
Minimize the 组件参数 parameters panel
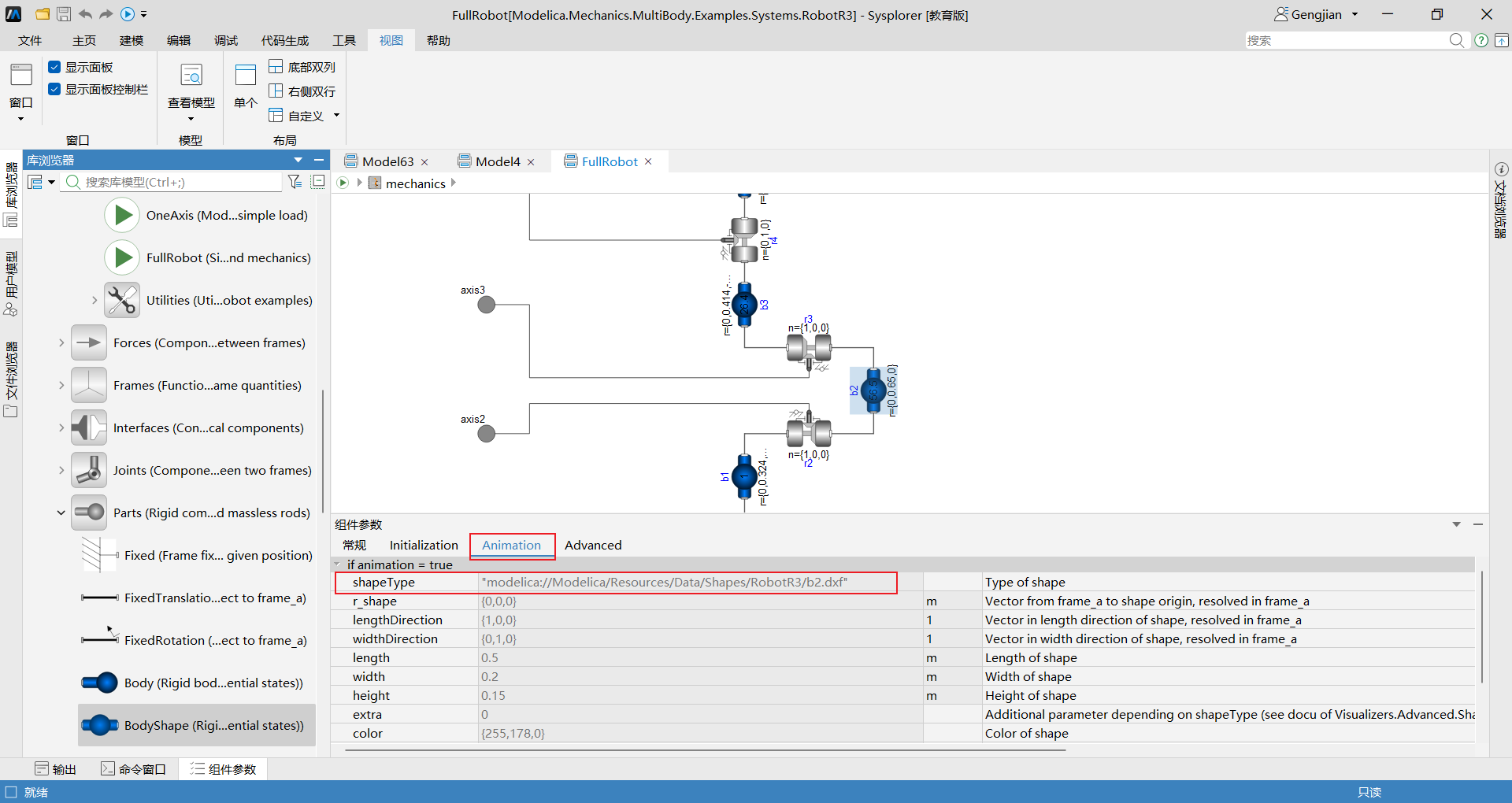click(x=1478, y=524)
